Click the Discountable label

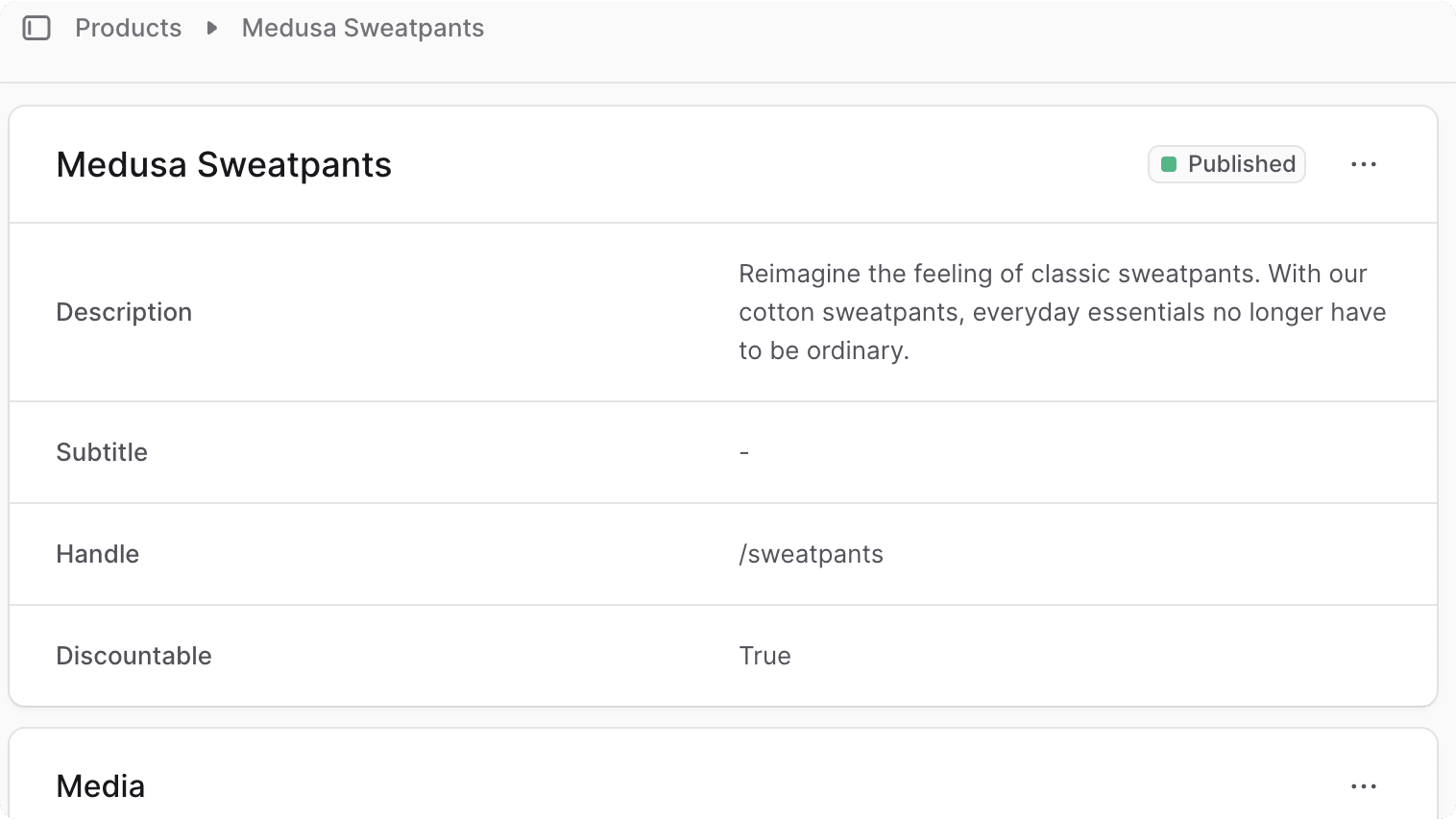pos(133,656)
